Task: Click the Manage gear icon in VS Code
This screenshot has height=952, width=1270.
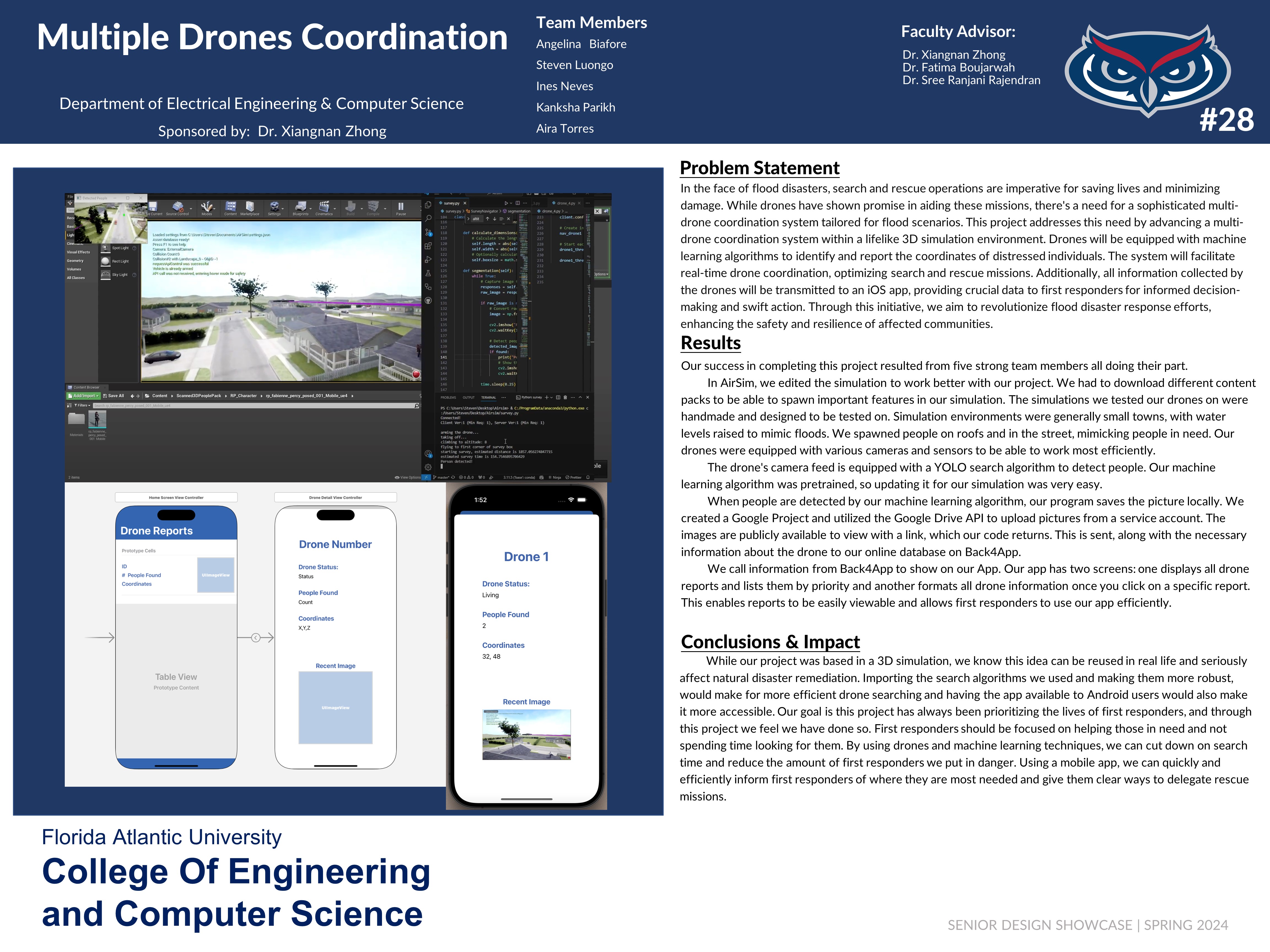Action: click(x=428, y=467)
